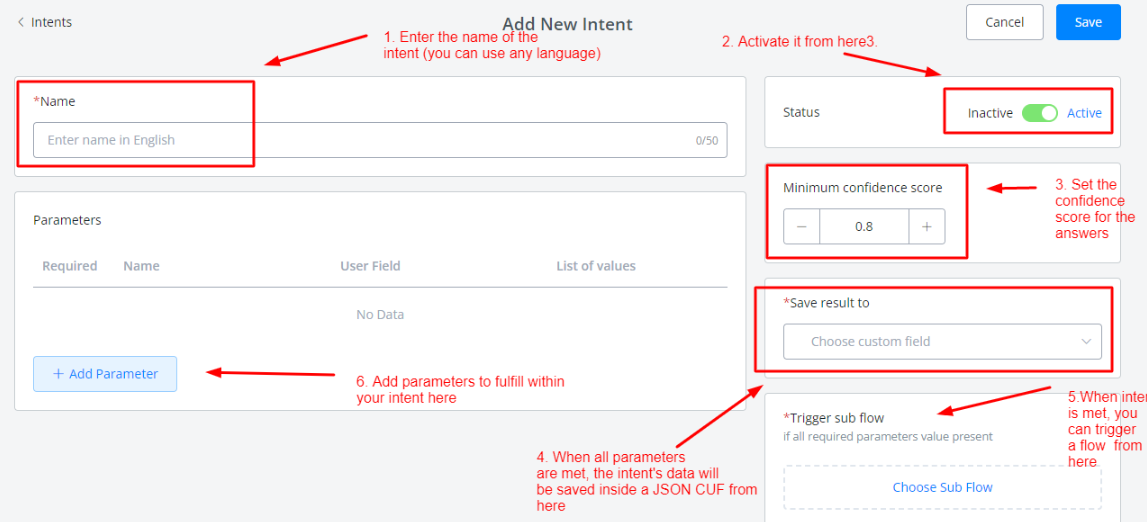Click the Add Parameter button
The width and height of the screenshot is (1147, 522).
(105, 374)
